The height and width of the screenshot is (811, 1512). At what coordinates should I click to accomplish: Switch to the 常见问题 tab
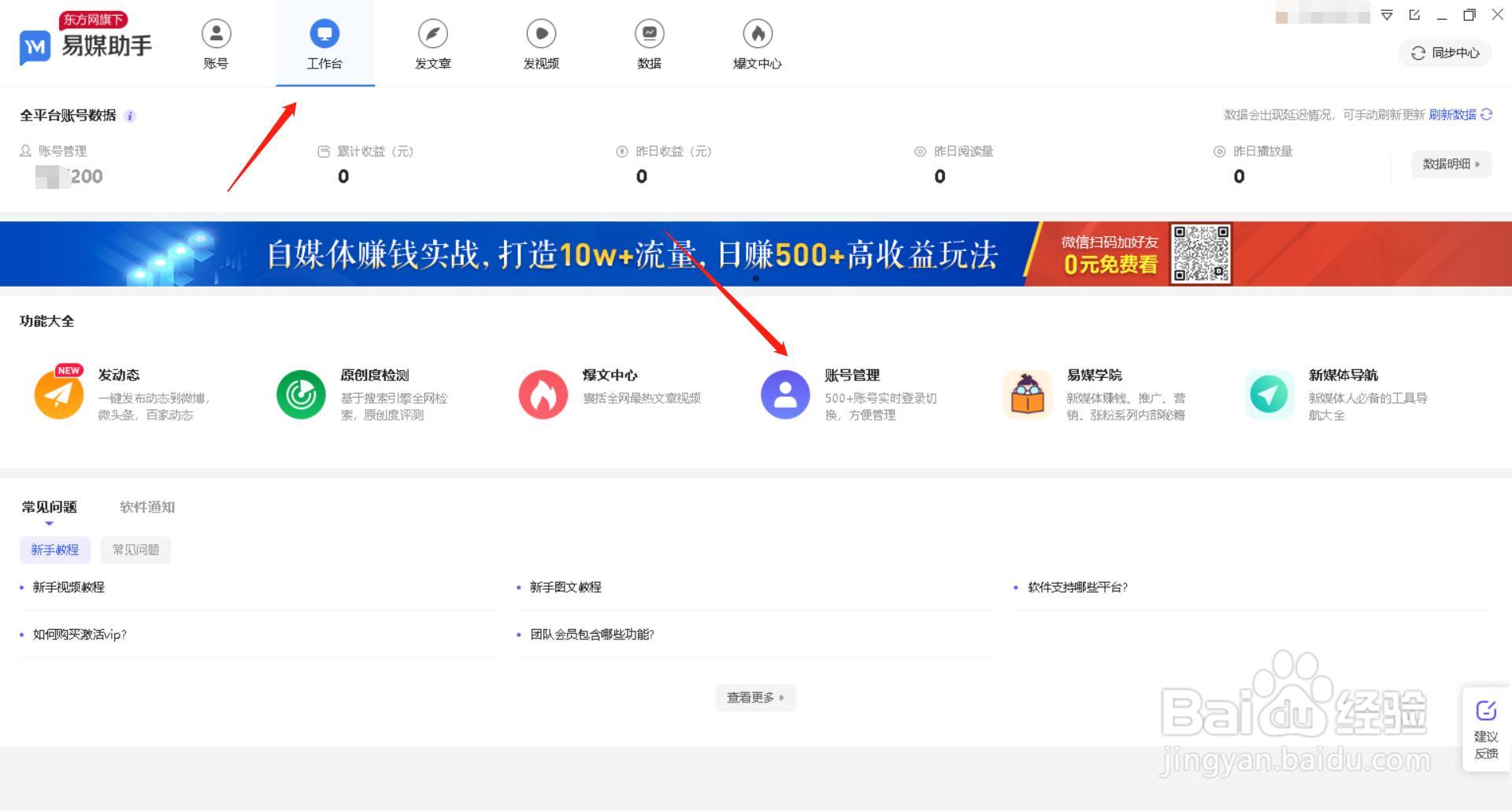click(x=49, y=507)
